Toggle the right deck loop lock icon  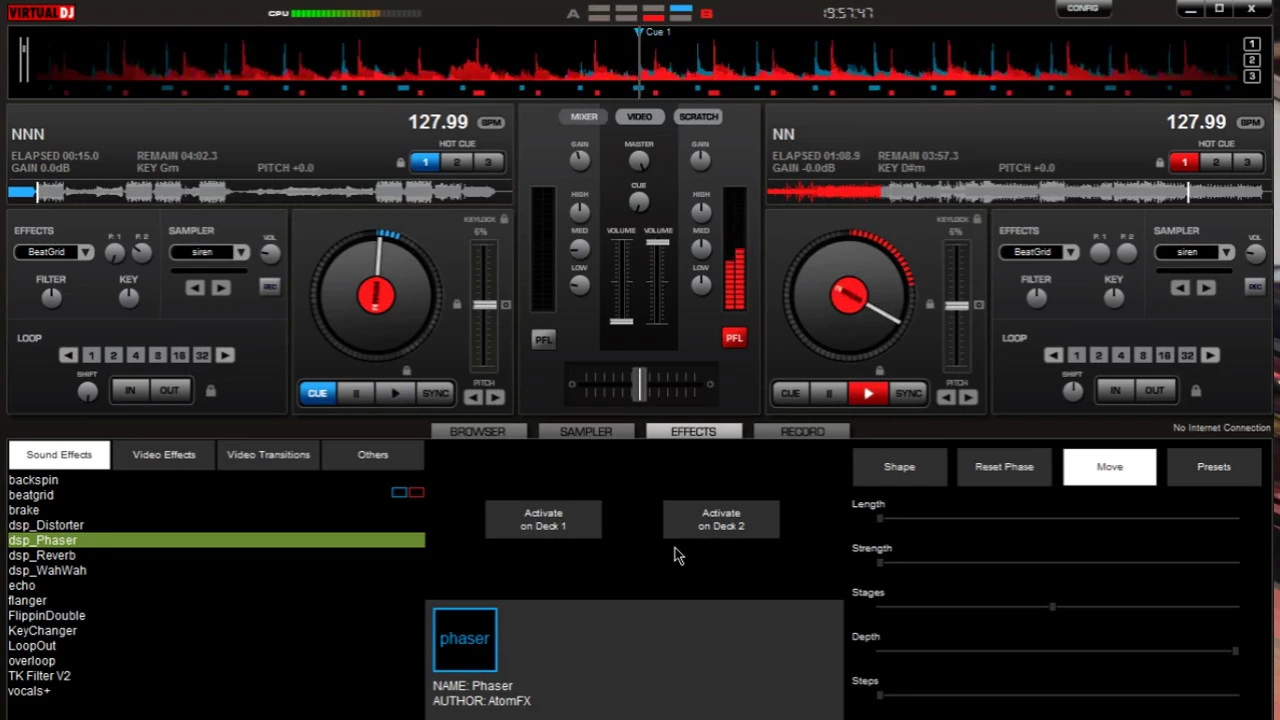tap(1195, 390)
